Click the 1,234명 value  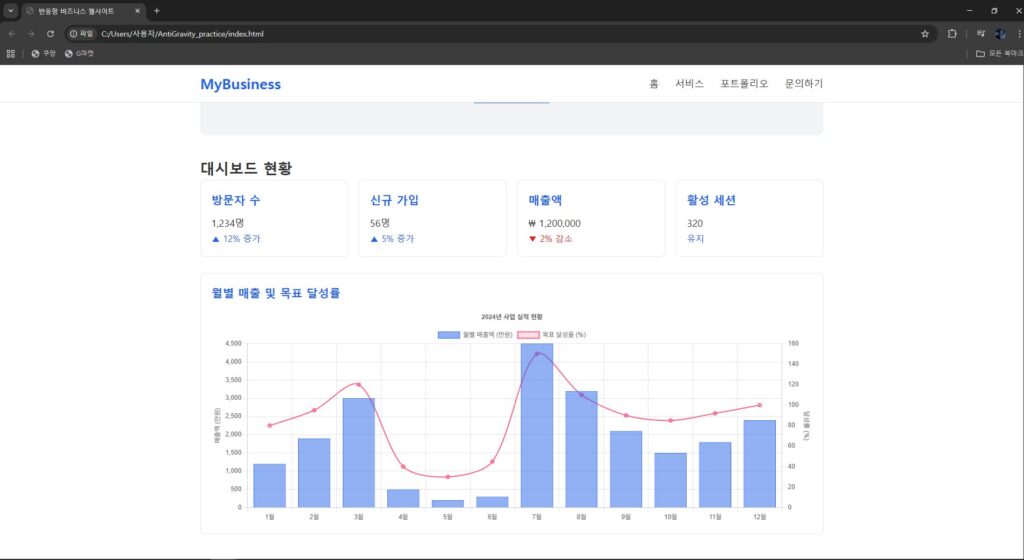tap(228, 223)
